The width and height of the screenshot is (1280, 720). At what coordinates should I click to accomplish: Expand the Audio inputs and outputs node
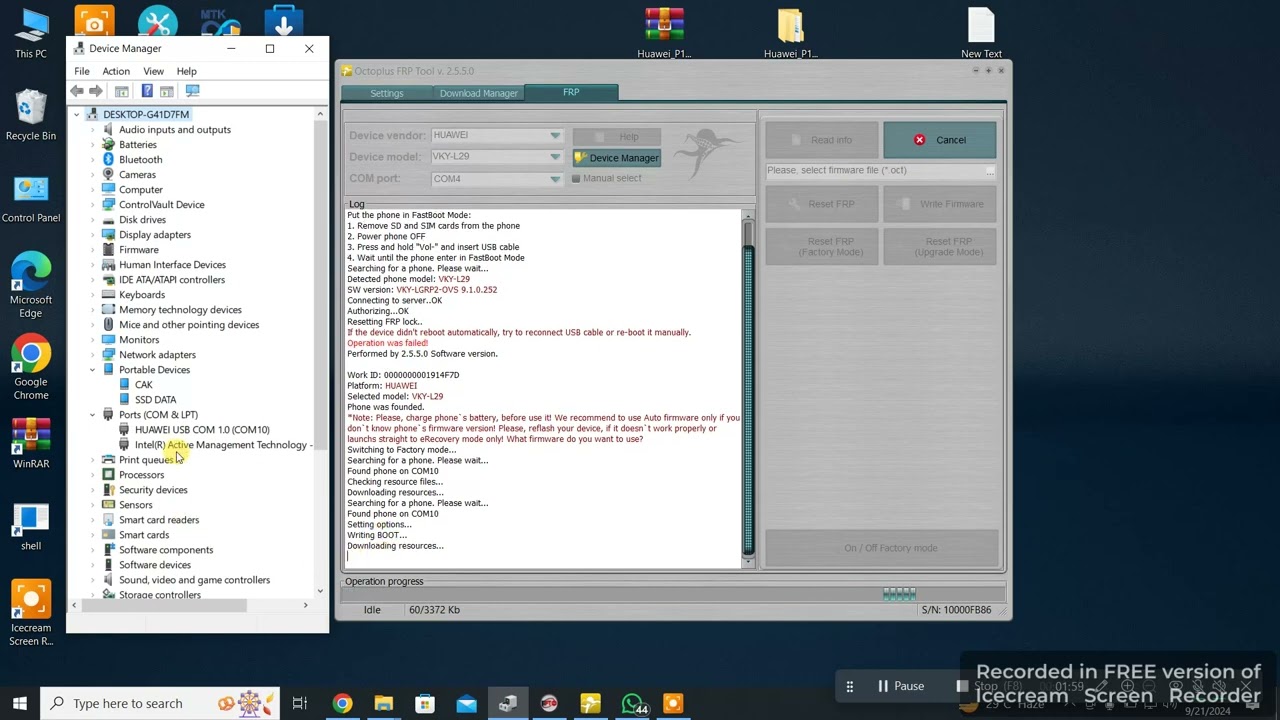(93, 130)
